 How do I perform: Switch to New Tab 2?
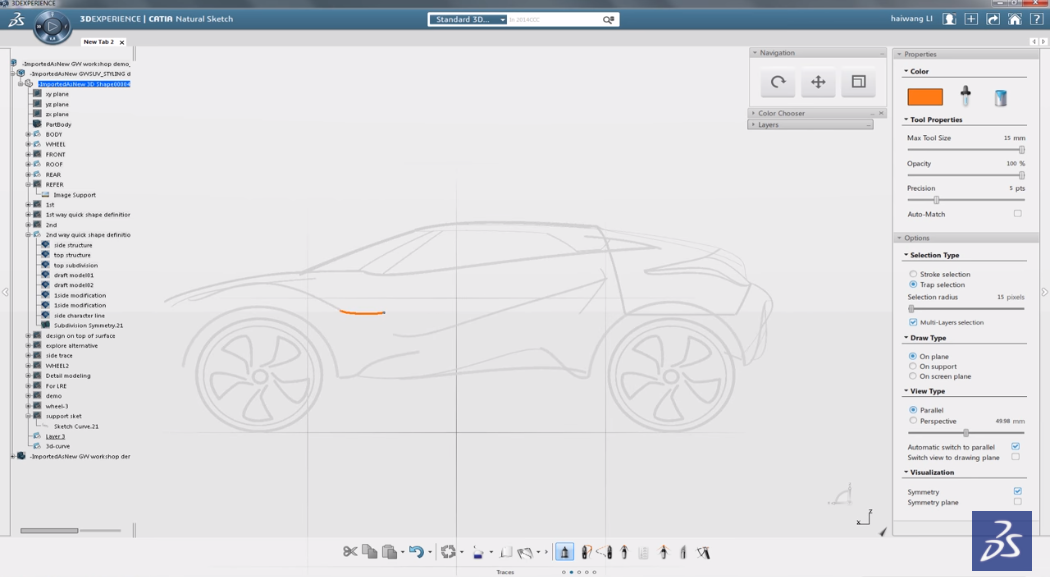coord(98,42)
